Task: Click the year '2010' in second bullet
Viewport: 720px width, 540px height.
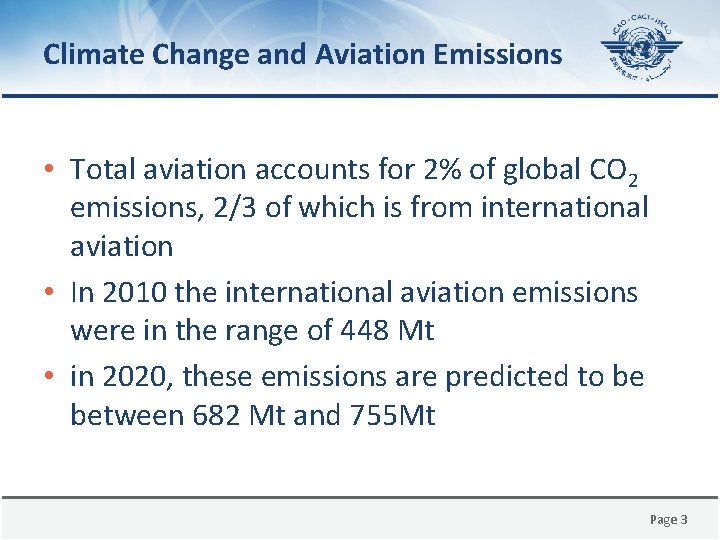Action: pos(132,292)
